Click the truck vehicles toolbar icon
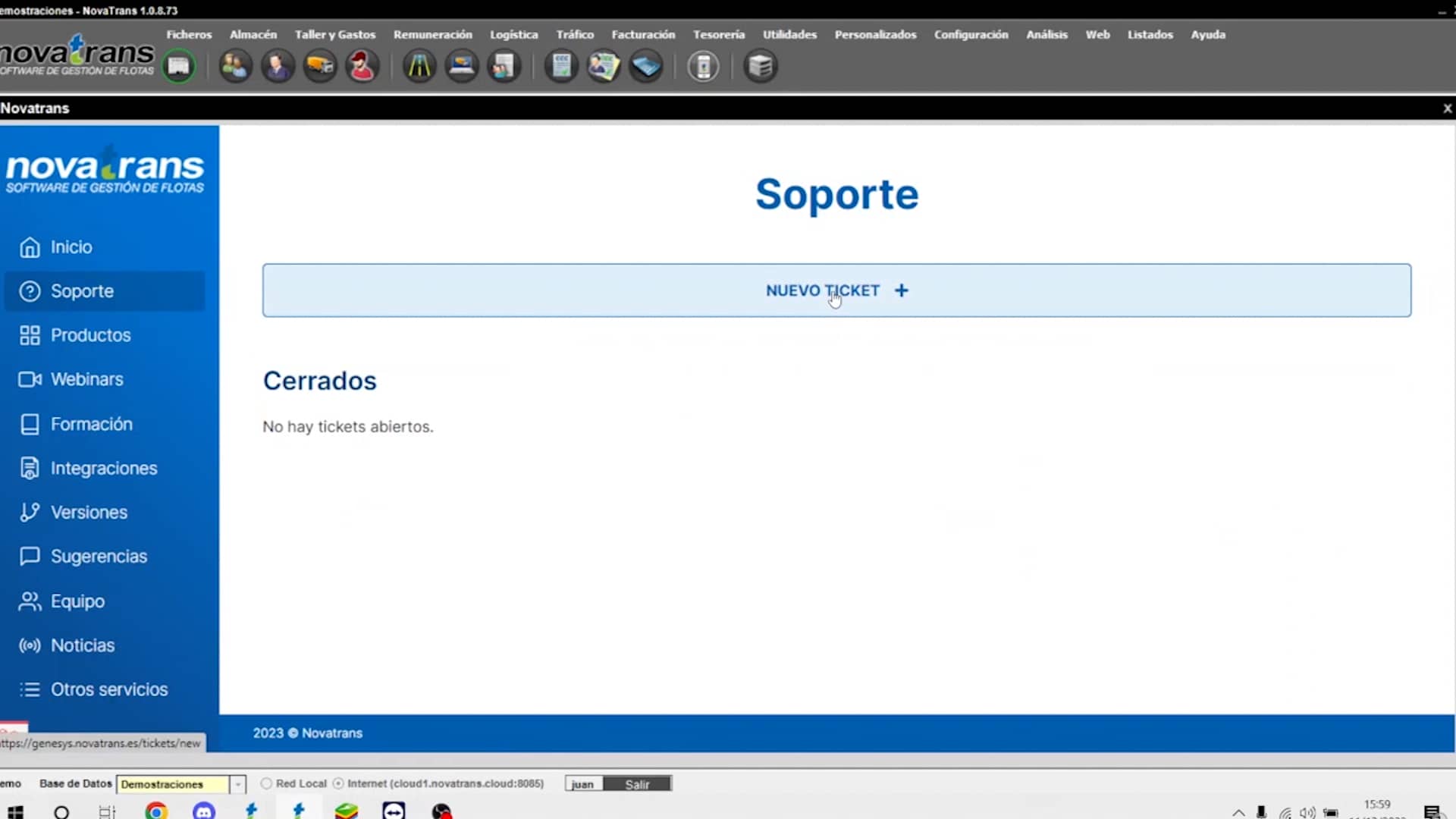The height and width of the screenshot is (819, 1456). (x=320, y=67)
